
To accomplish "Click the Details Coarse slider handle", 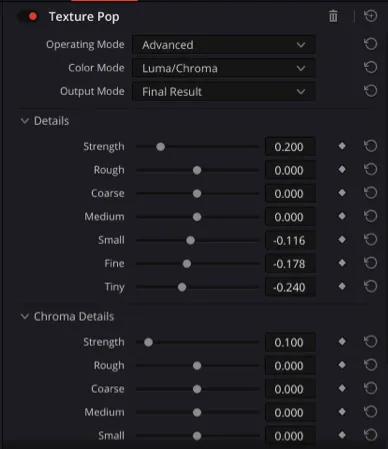I will pos(197,193).
